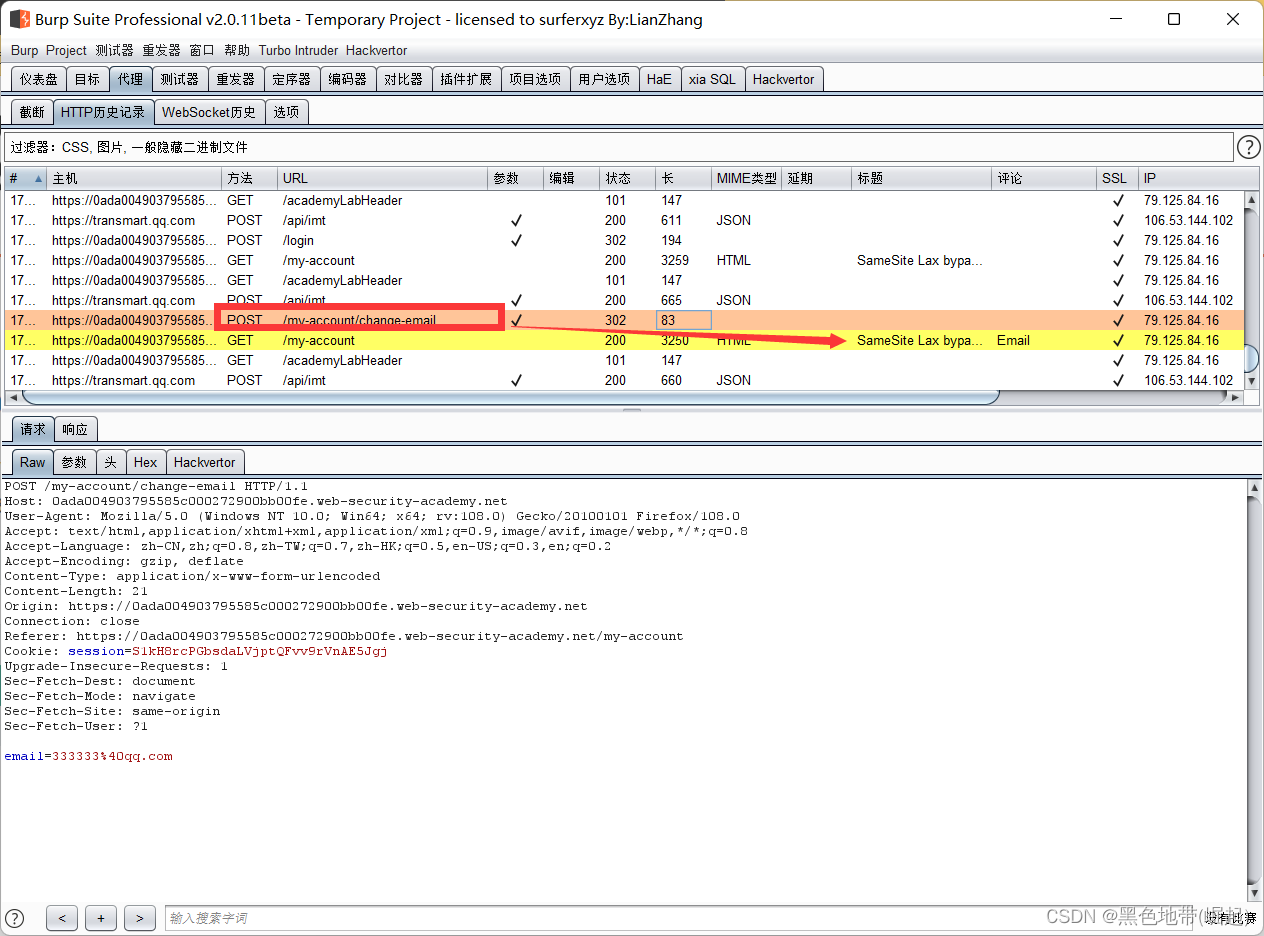This screenshot has width=1264, height=936.
Task: Open the HaE tab
Action: point(660,79)
